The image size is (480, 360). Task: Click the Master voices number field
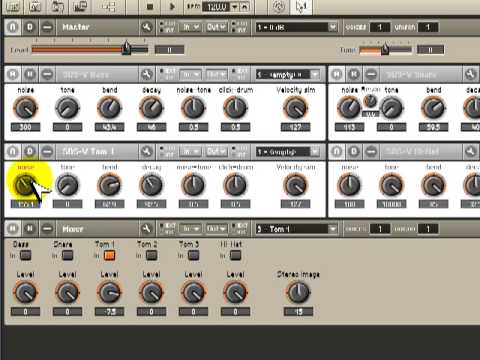(x=380, y=27)
